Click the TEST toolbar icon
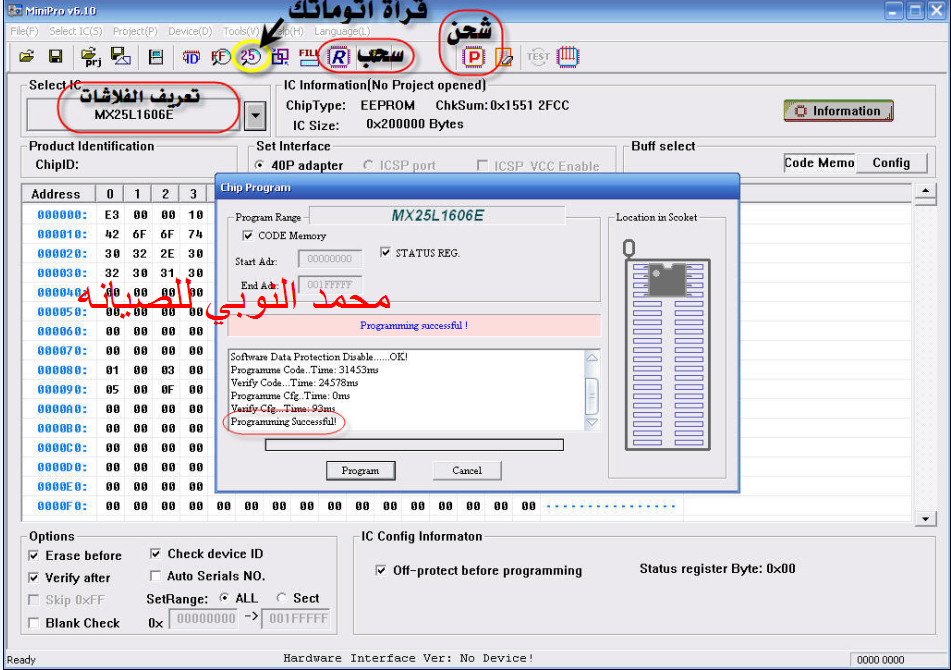This screenshot has height=670, width=951. [x=537, y=56]
